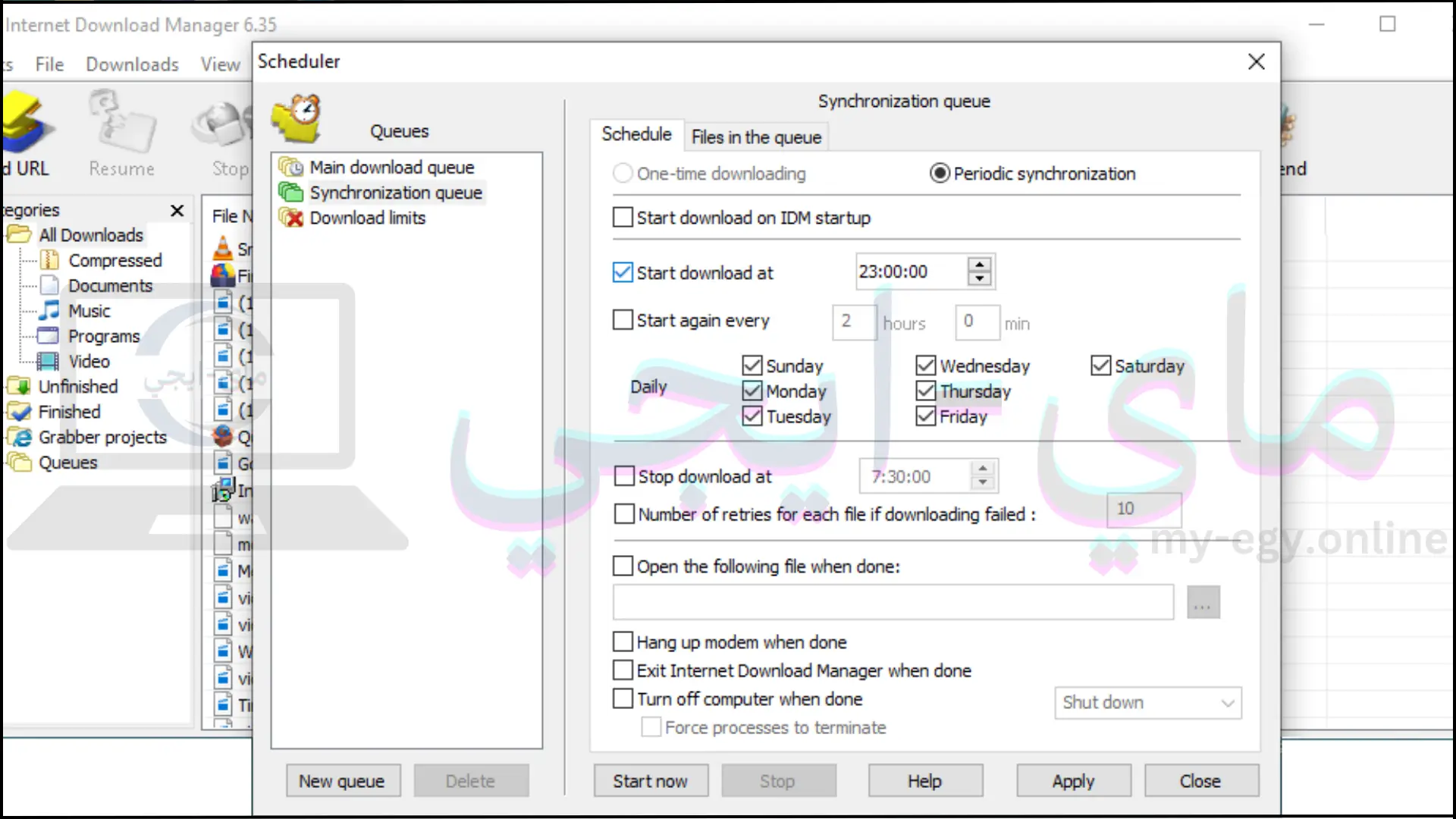
Task: Click the Music note category icon
Action: pyautogui.click(x=49, y=310)
